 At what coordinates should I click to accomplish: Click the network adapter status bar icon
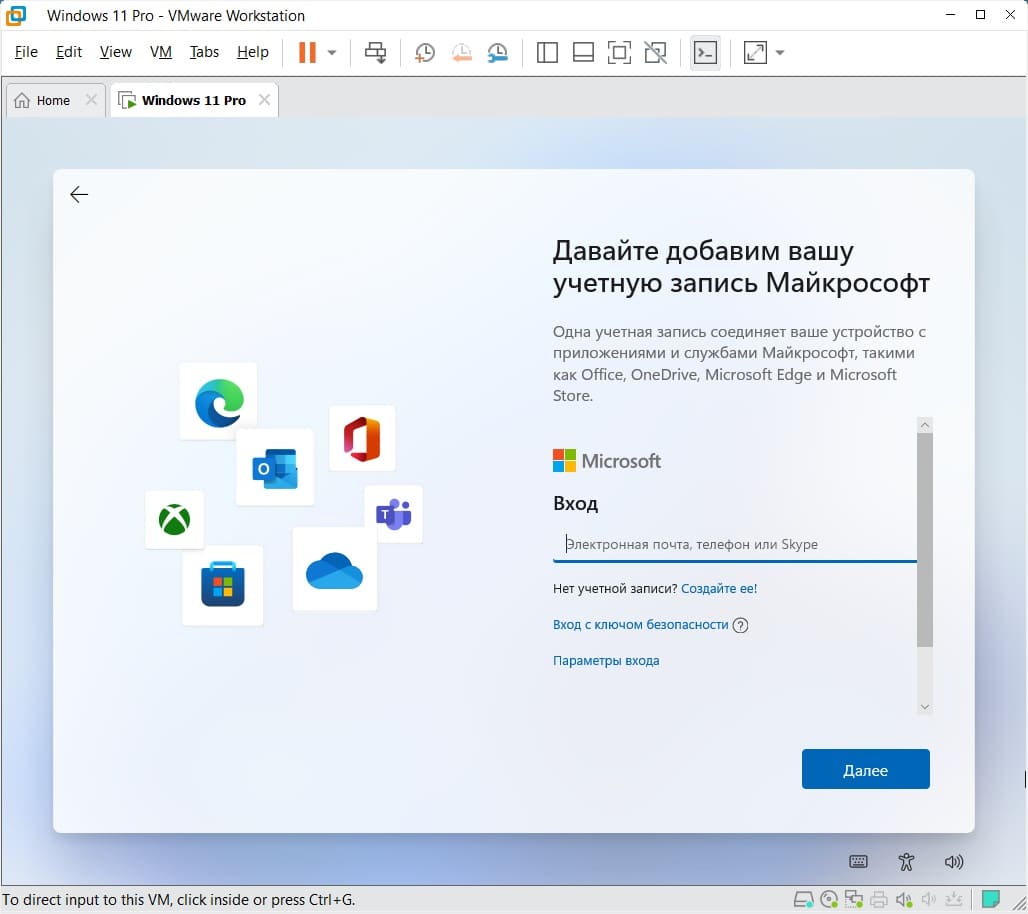854,899
